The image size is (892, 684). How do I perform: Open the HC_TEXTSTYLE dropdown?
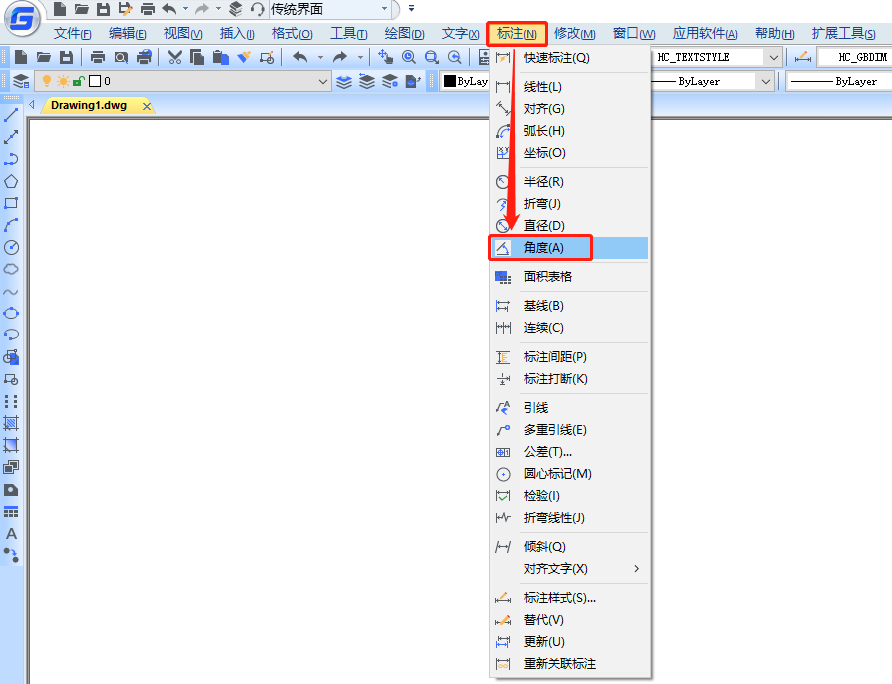tap(773, 57)
